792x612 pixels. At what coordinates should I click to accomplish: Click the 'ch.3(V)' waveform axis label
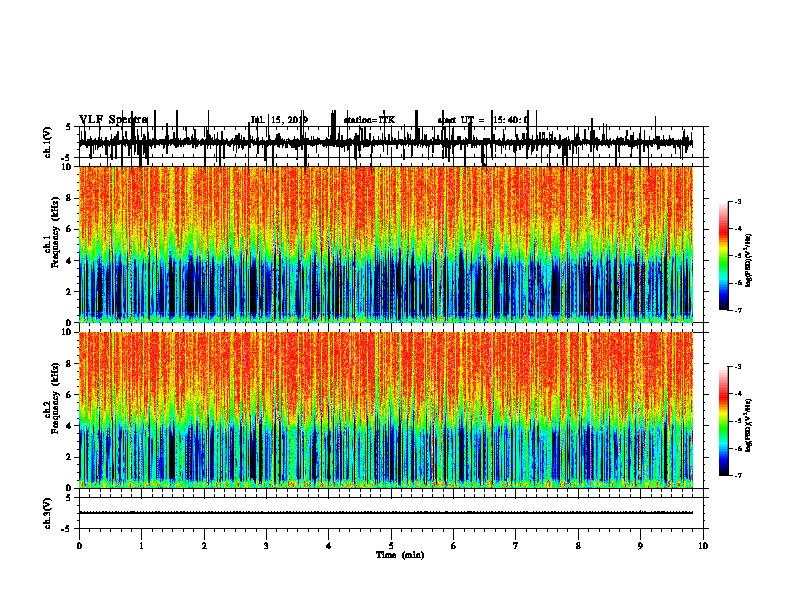[x=48, y=513]
